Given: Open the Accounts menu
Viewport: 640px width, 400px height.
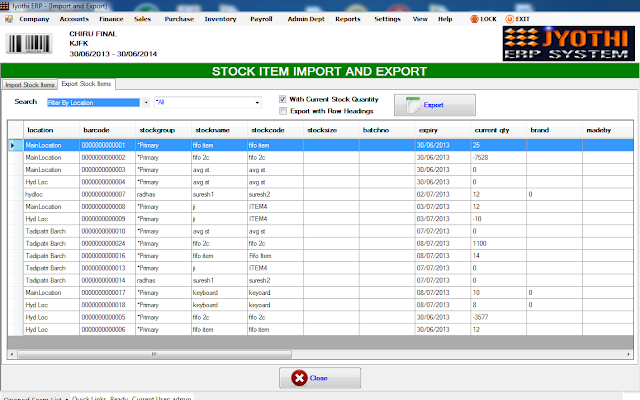Looking at the screenshot, I should pyautogui.click(x=74, y=19).
